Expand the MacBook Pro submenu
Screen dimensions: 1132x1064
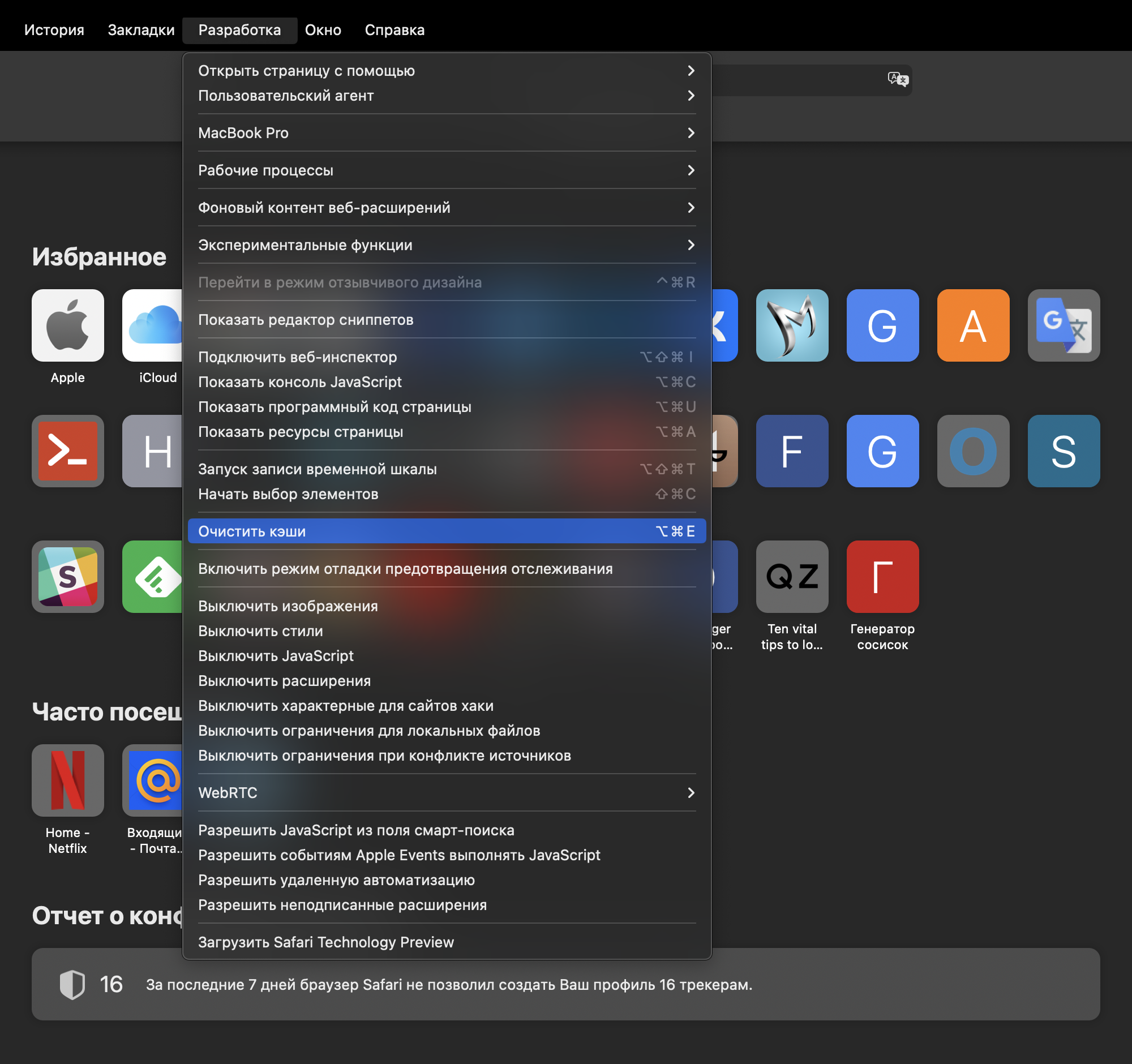click(447, 132)
